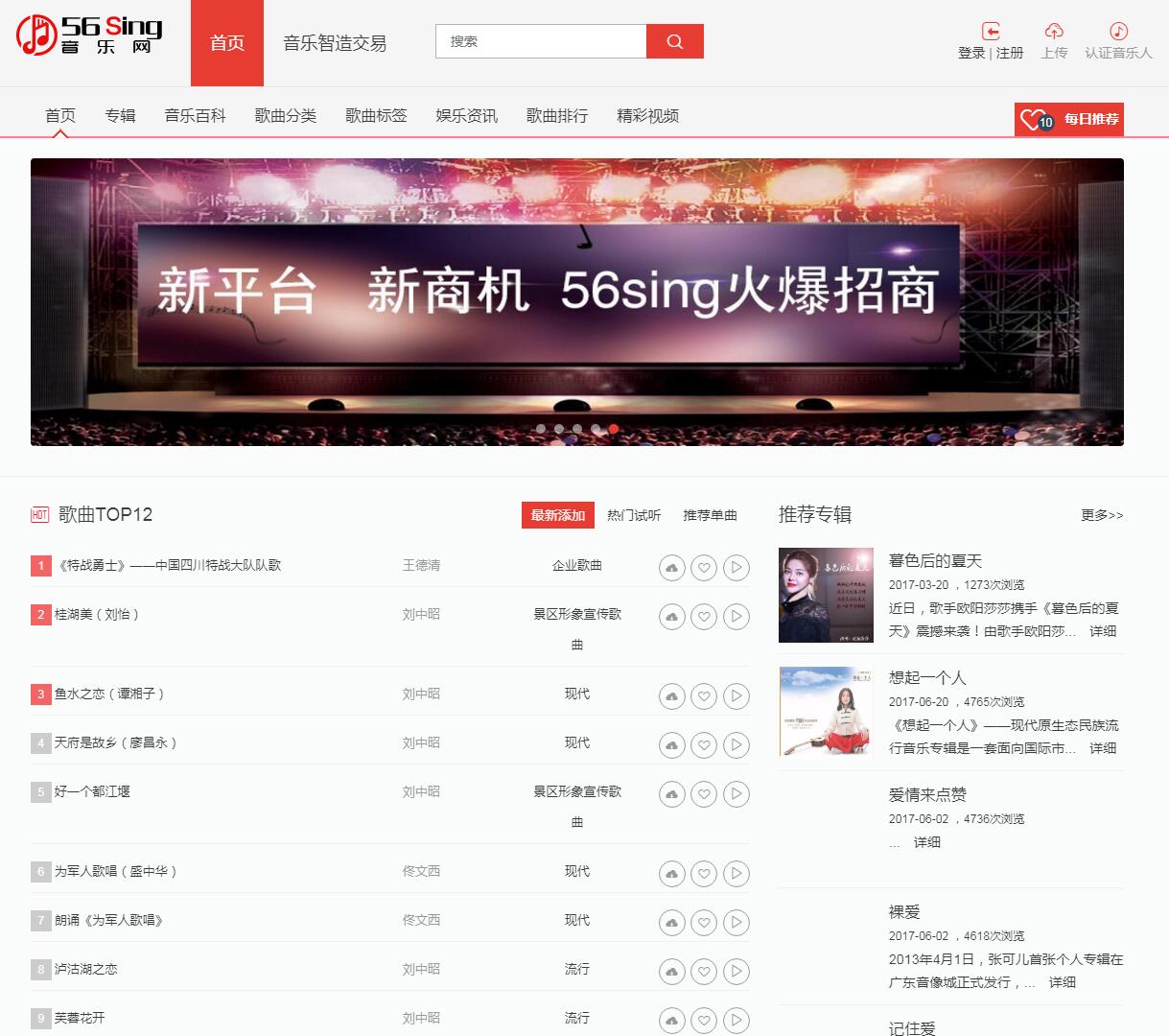1169x1036 pixels.
Task: Click the upload cloud icon in header
Action: click(1054, 31)
